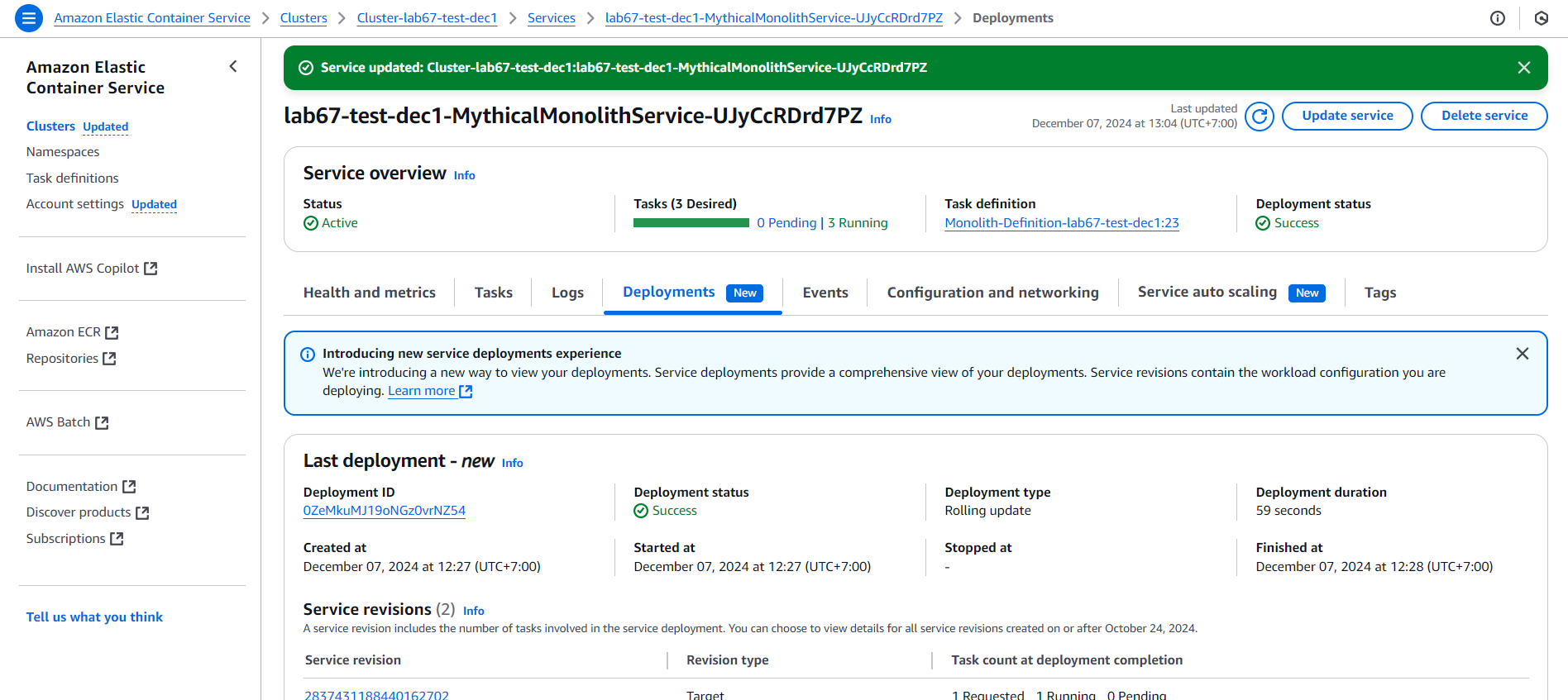The image size is (1568, 700).
Task: Open the Info link next to service name
Action: (x=881, y=120)
